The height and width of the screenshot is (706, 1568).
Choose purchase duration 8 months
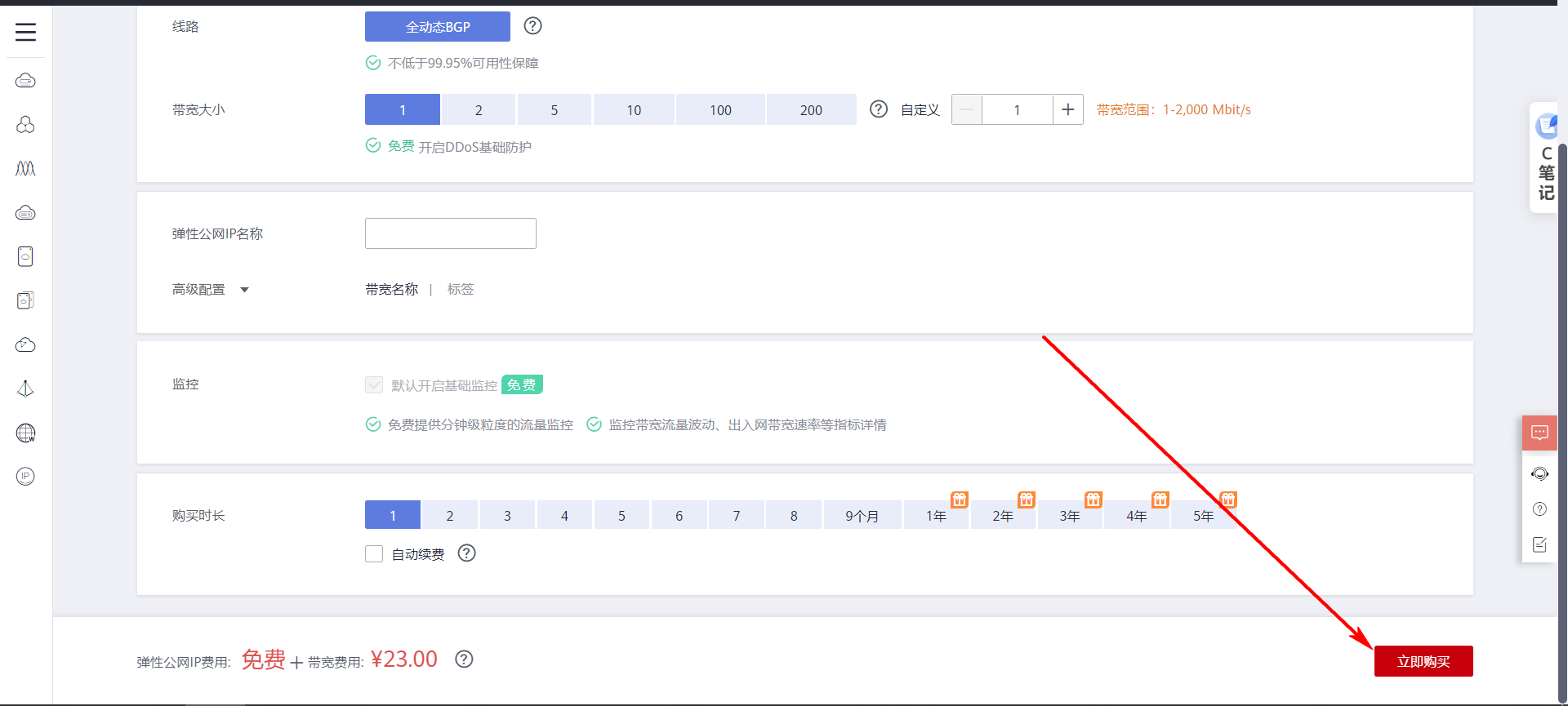point(794,515)
